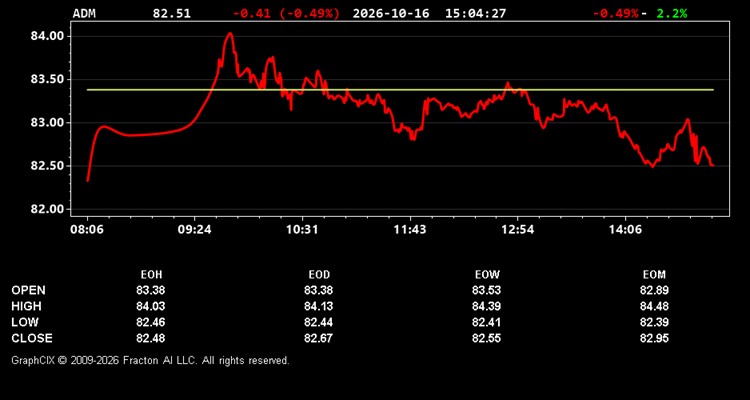Image resolution: width=750 pixels, height=400 pixels.
Task: Click EOD low value 82.44
Action: click(x=319, y=322)
